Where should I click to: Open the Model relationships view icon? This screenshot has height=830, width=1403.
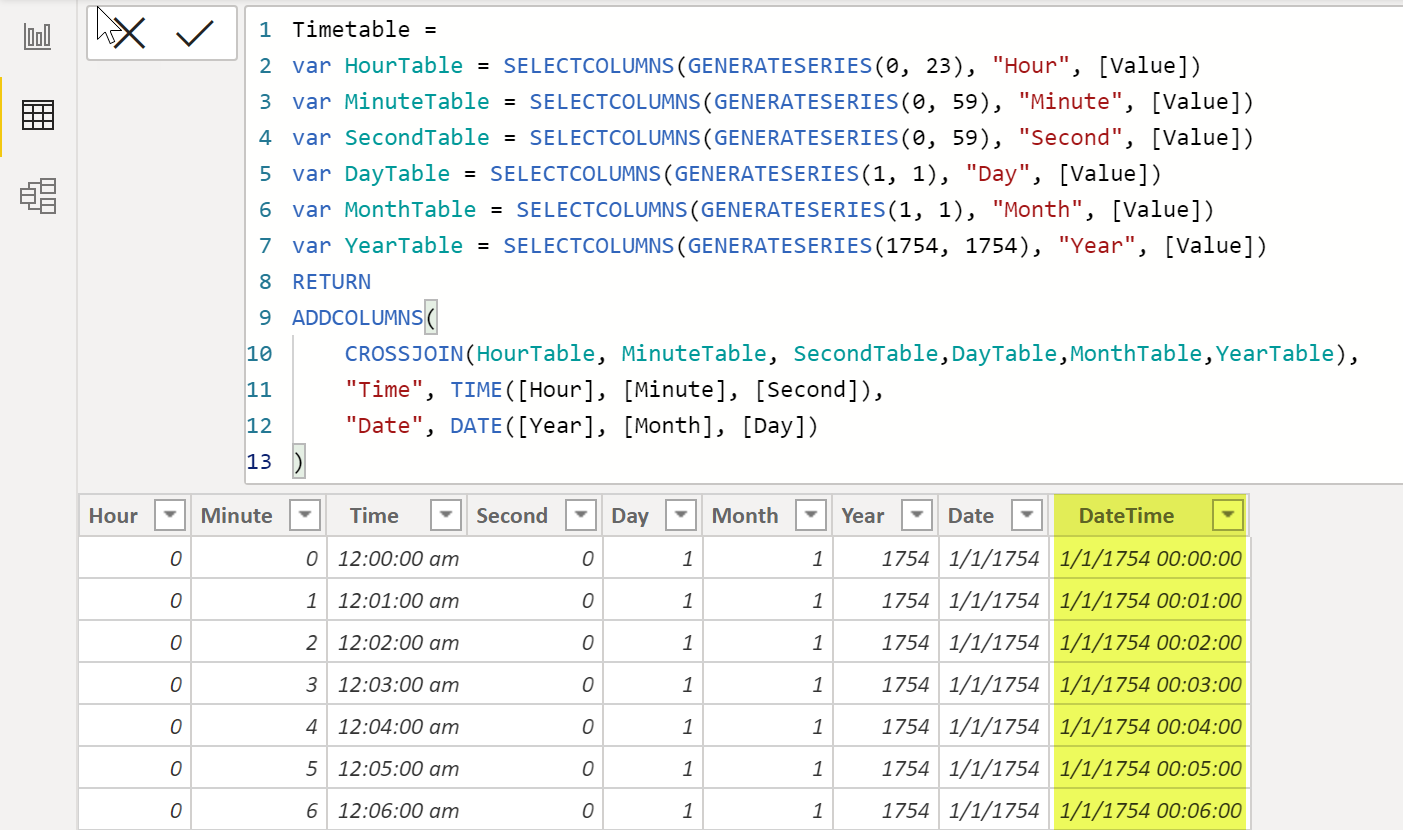point(38,196)
